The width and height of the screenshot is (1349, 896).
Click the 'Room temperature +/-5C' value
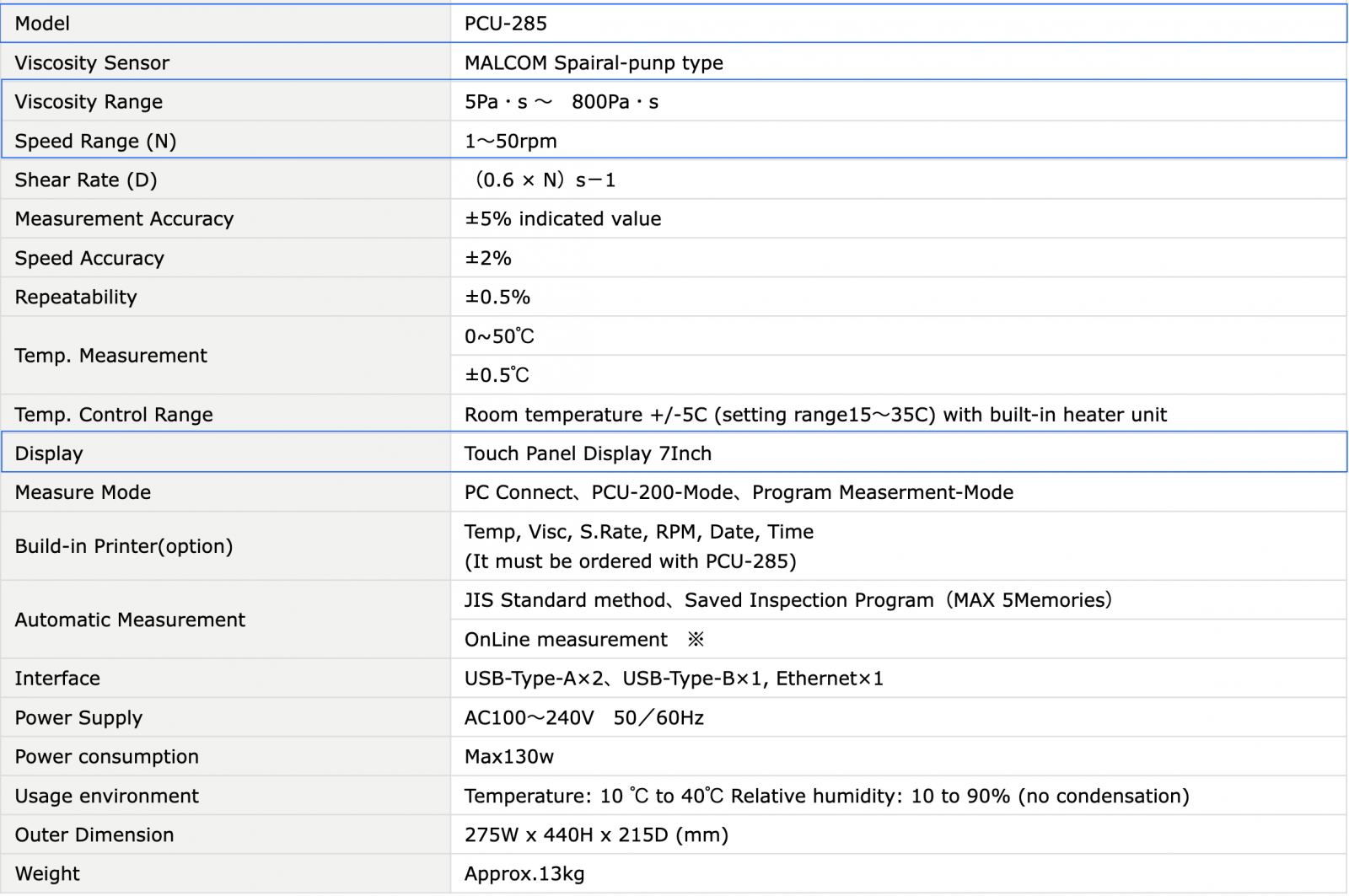pyautogui.click(x=815, y=415)
